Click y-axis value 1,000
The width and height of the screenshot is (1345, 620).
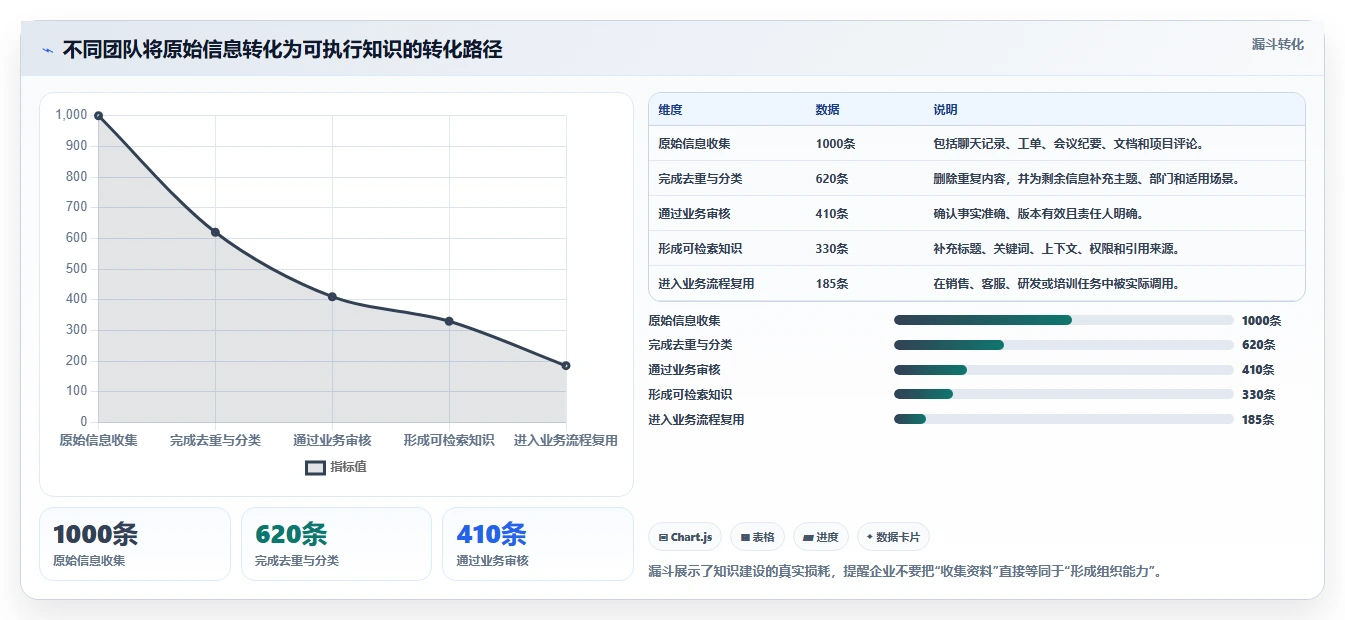click(71, 115)
